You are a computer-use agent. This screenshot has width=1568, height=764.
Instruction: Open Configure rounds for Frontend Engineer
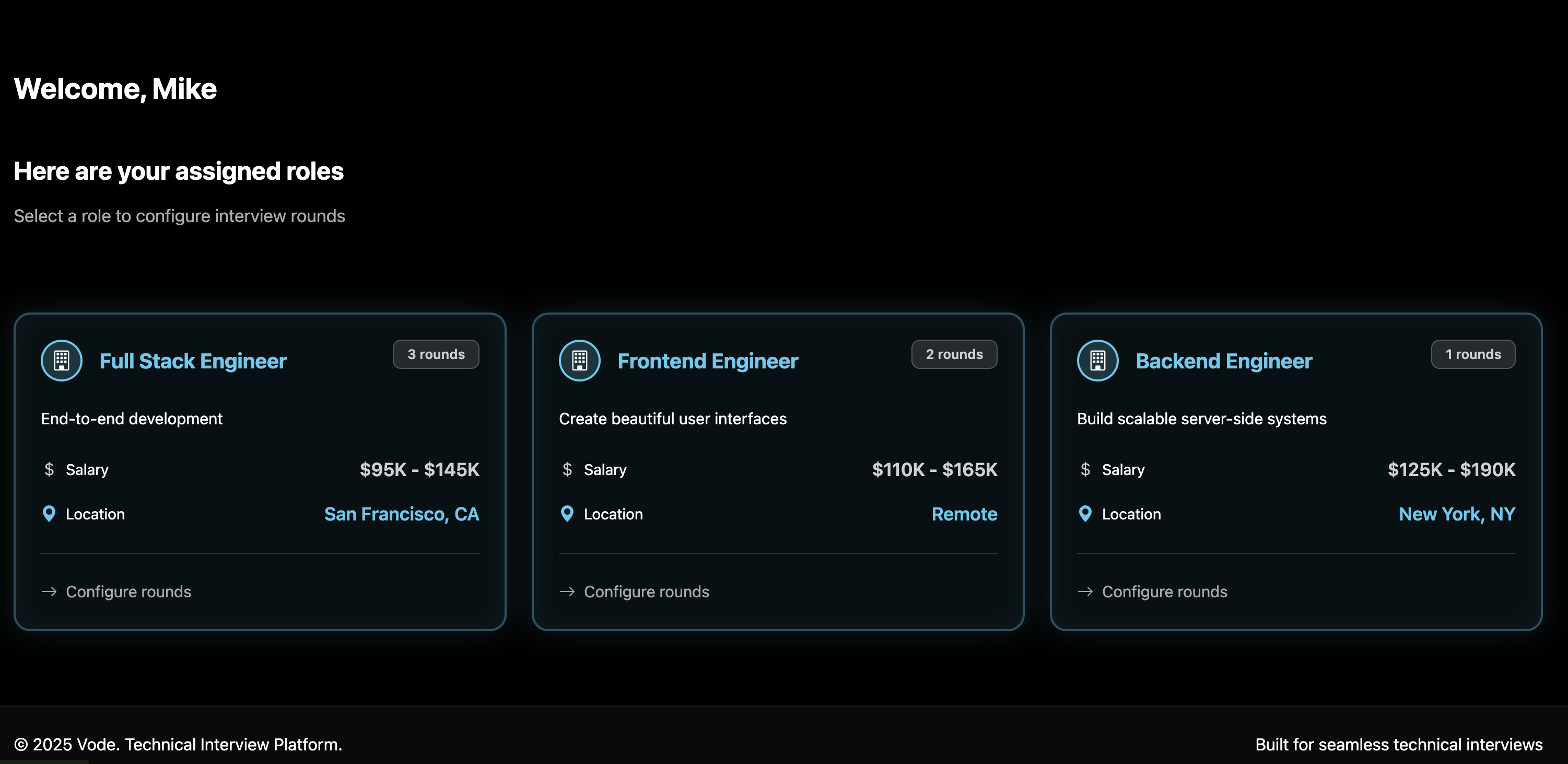646,592
